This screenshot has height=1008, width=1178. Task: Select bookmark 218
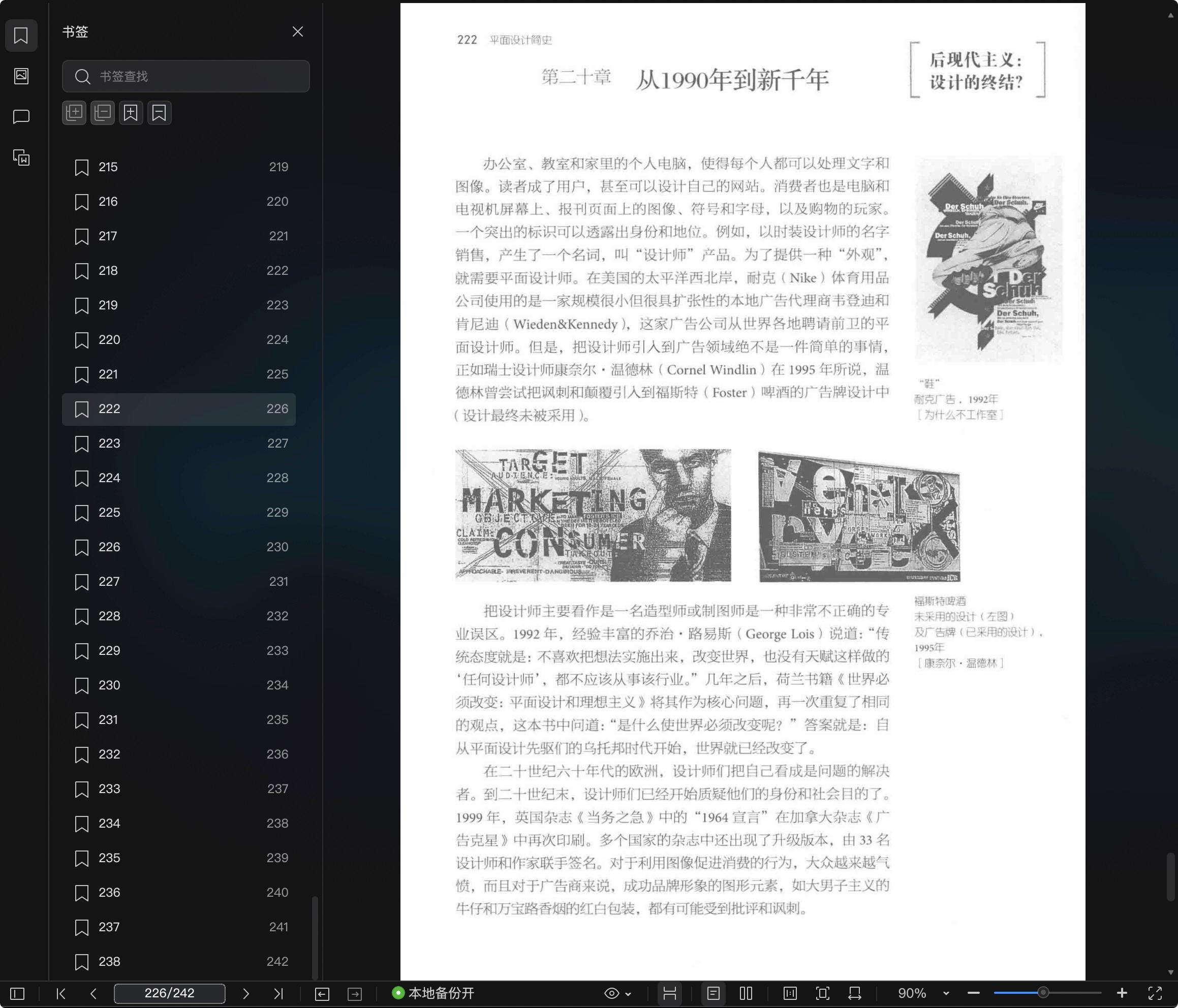pos(178,271)
